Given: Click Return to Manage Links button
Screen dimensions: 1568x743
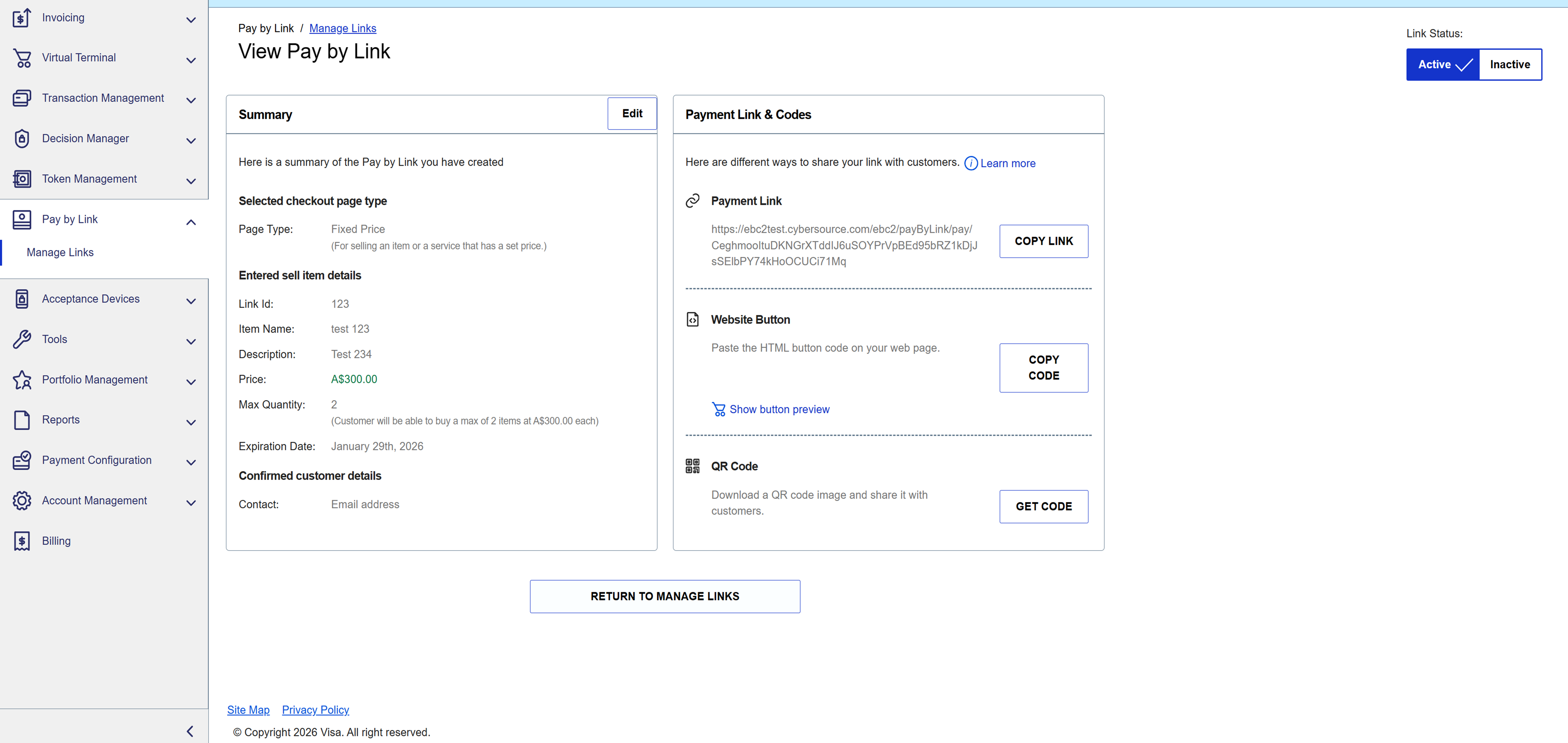Looking at the screenshot, I should point(665,596).
